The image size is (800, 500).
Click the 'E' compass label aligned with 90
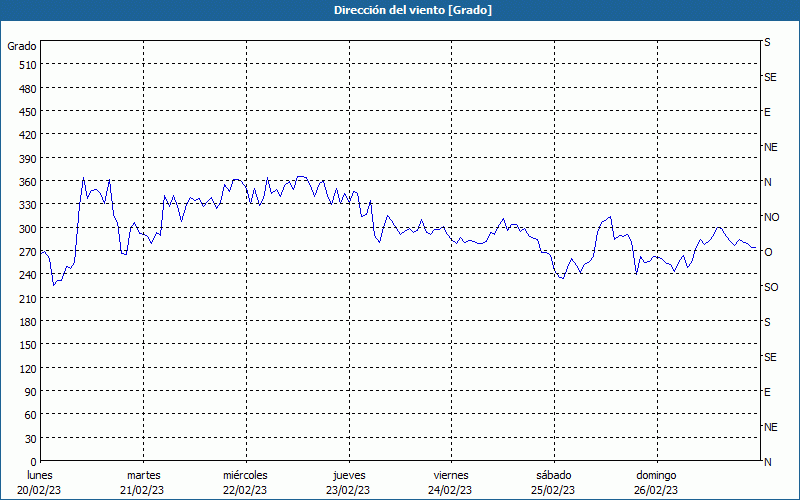tap(767, 392)
